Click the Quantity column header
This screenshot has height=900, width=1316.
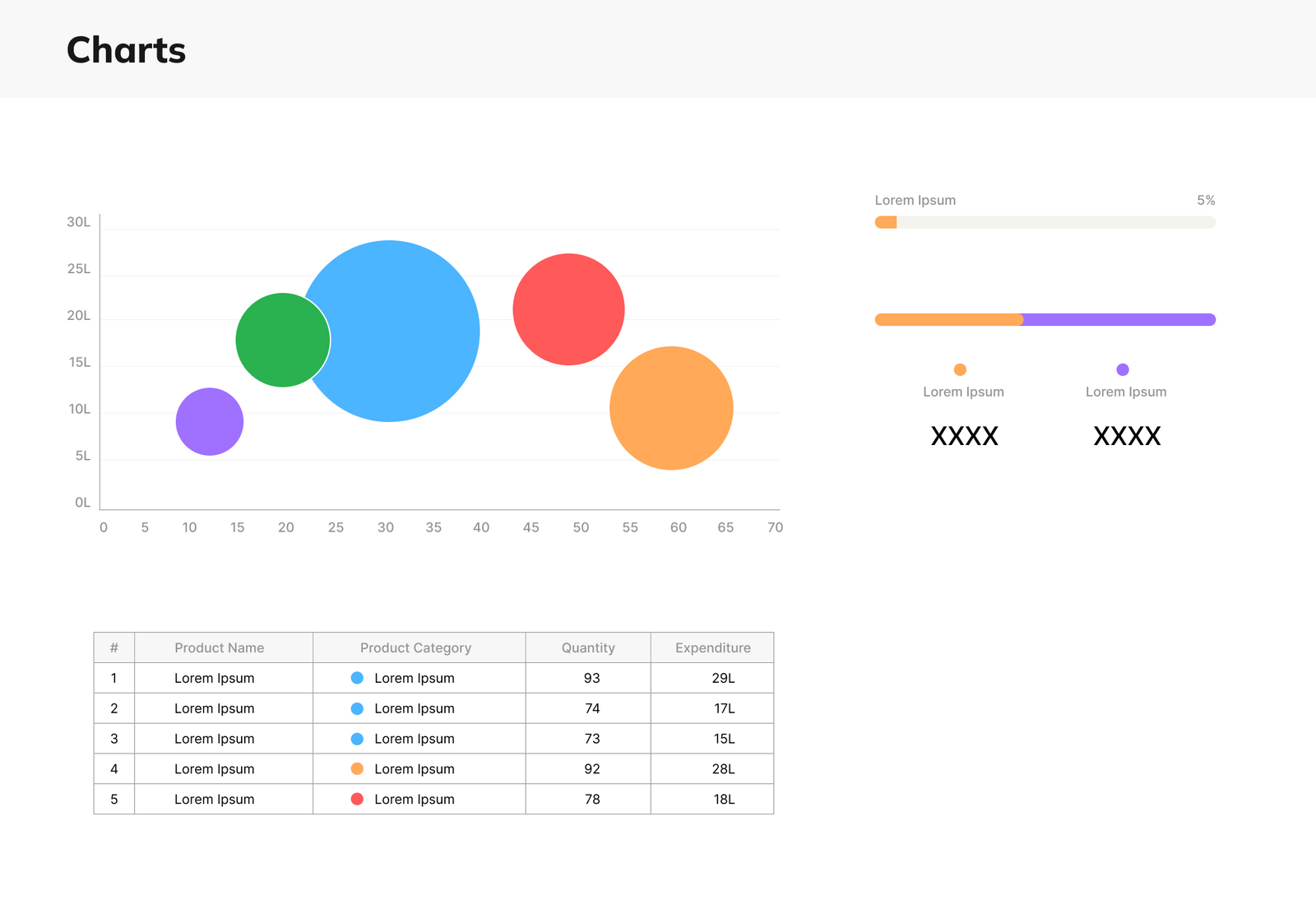pyautogui.click(x=588, y=648)
